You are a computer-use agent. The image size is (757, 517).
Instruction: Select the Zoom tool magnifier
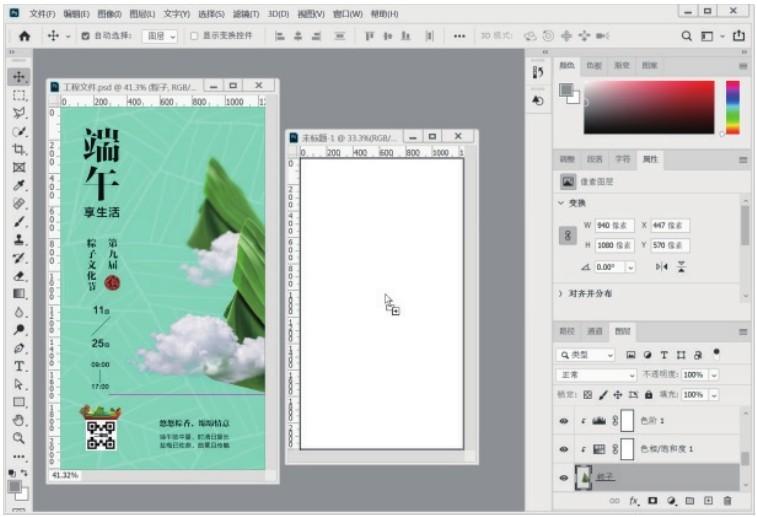pyautogui.click(x=19, y=437)
